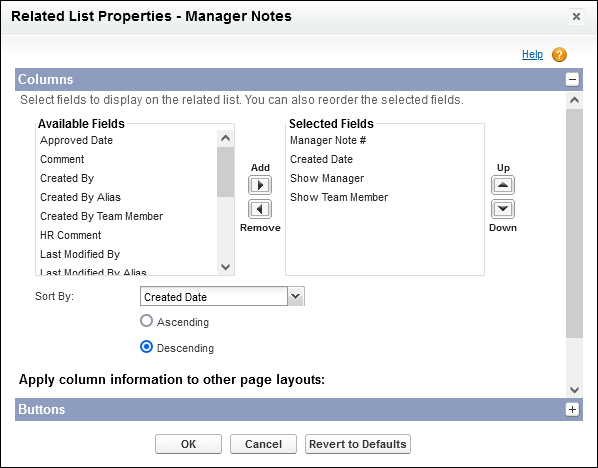Image resolution: width=598 pixels, height=468 pixels.
Task: Expand the Buttons section plus icon
Action: pos(572,409)
